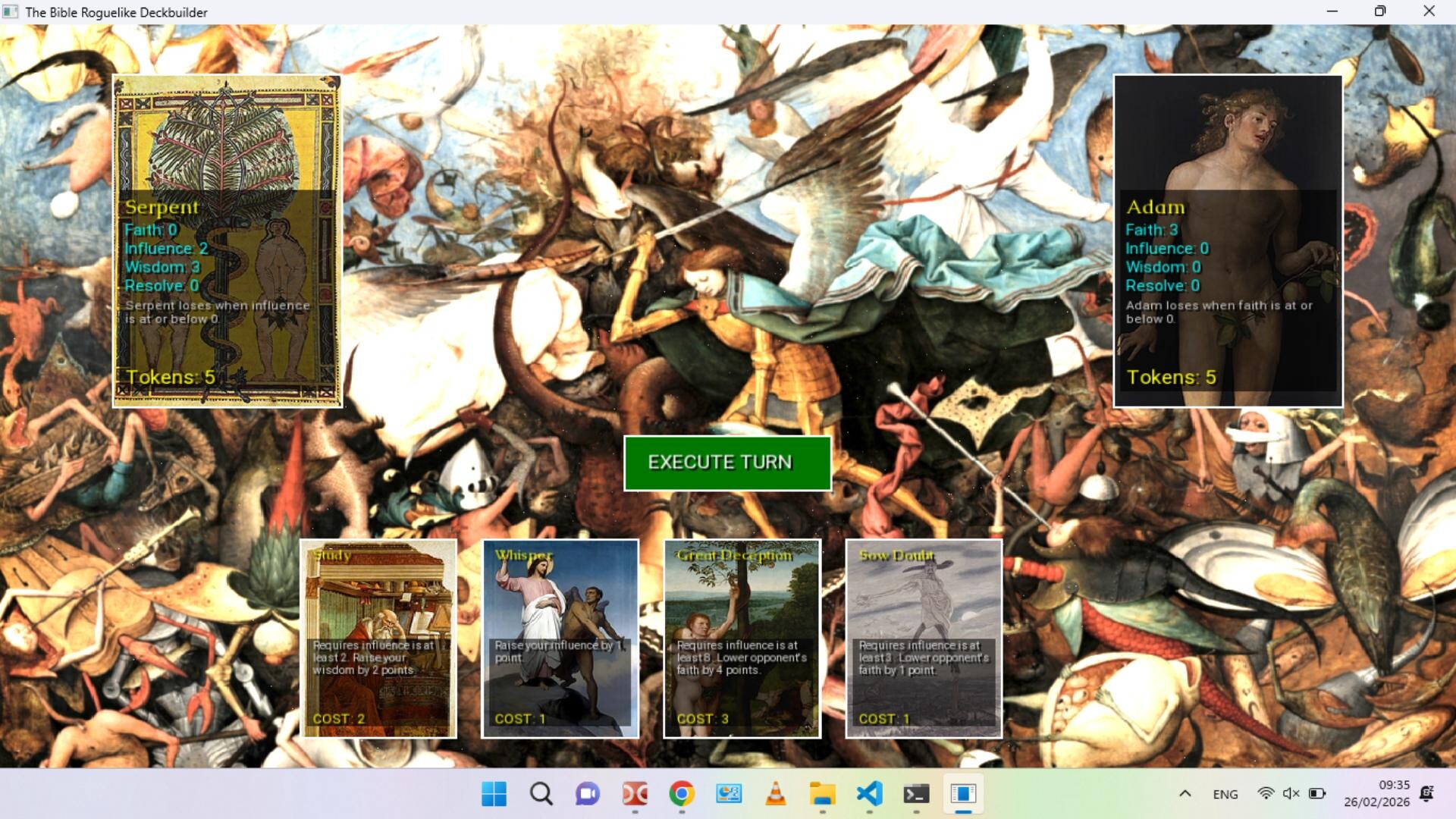The image size is (1456, 819).
Task: Open Windows Search
Action: (541, 794)
